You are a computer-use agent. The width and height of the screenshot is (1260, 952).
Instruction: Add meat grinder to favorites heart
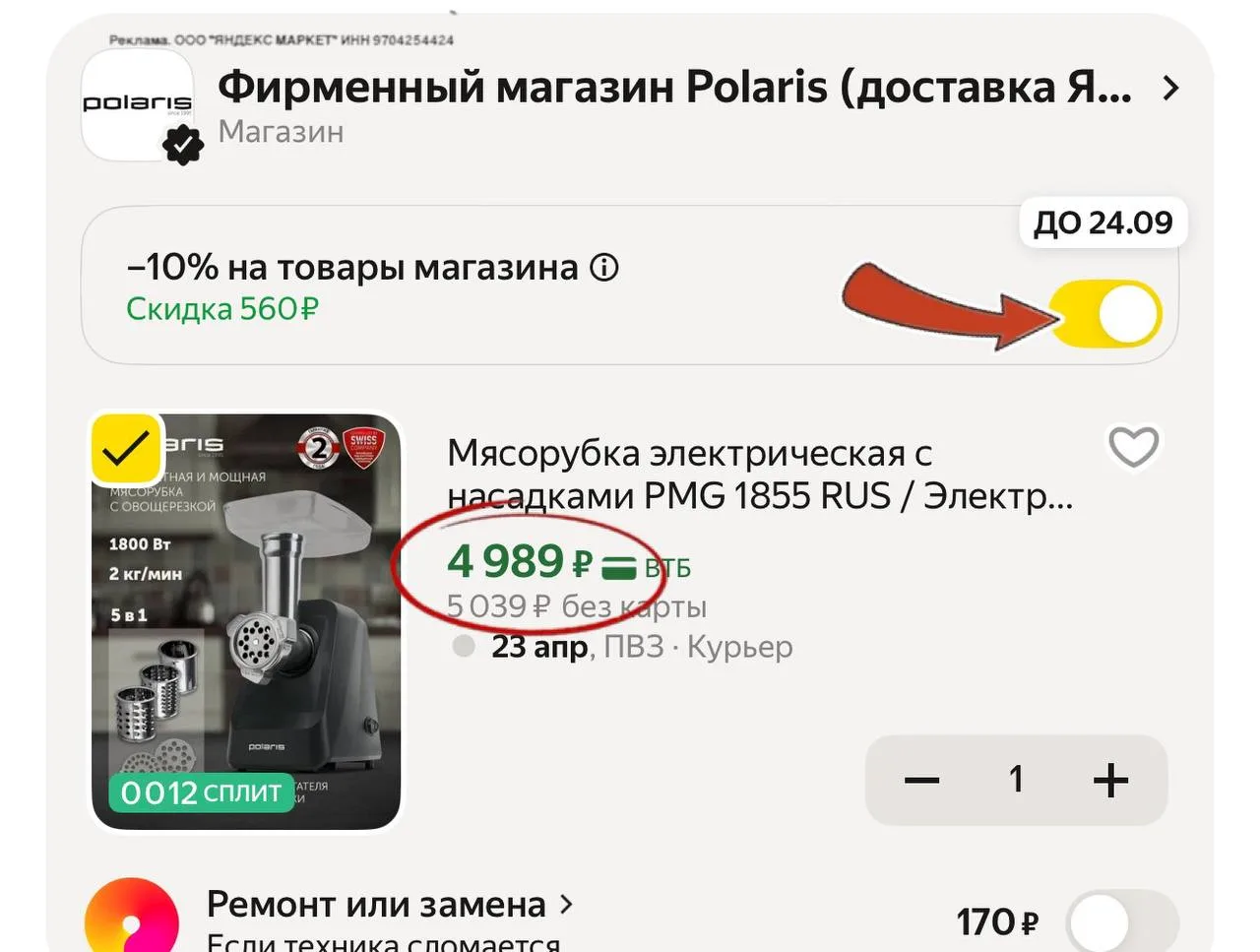pyautogui.click(x=1133, y=447)
